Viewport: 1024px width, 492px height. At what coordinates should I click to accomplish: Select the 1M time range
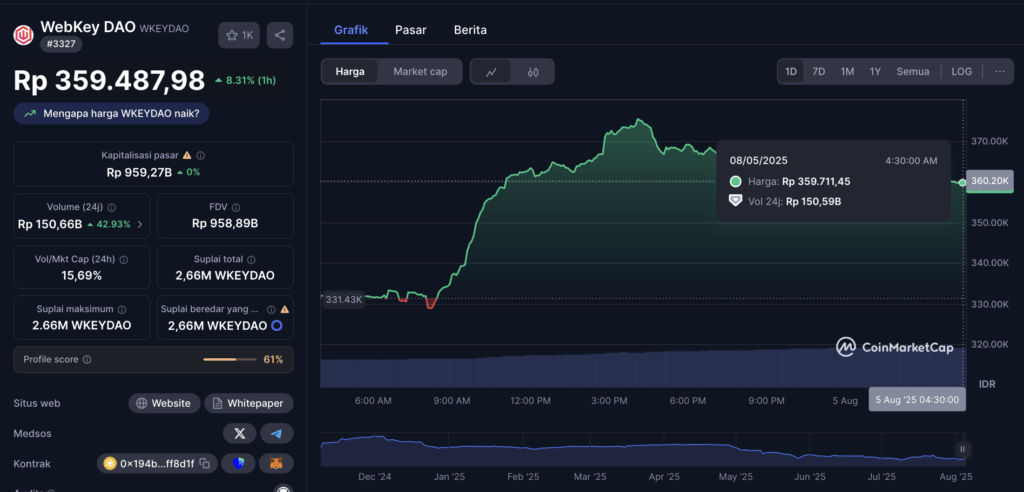click(847, 72)
